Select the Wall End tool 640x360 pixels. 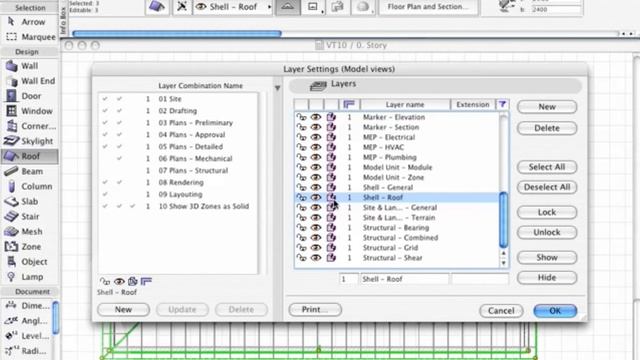pos(30,81)
